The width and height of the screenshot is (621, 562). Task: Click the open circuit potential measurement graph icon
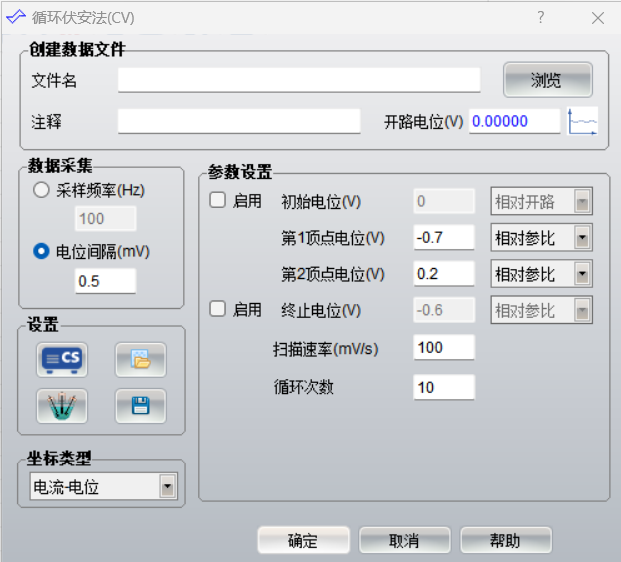(582, 122)
